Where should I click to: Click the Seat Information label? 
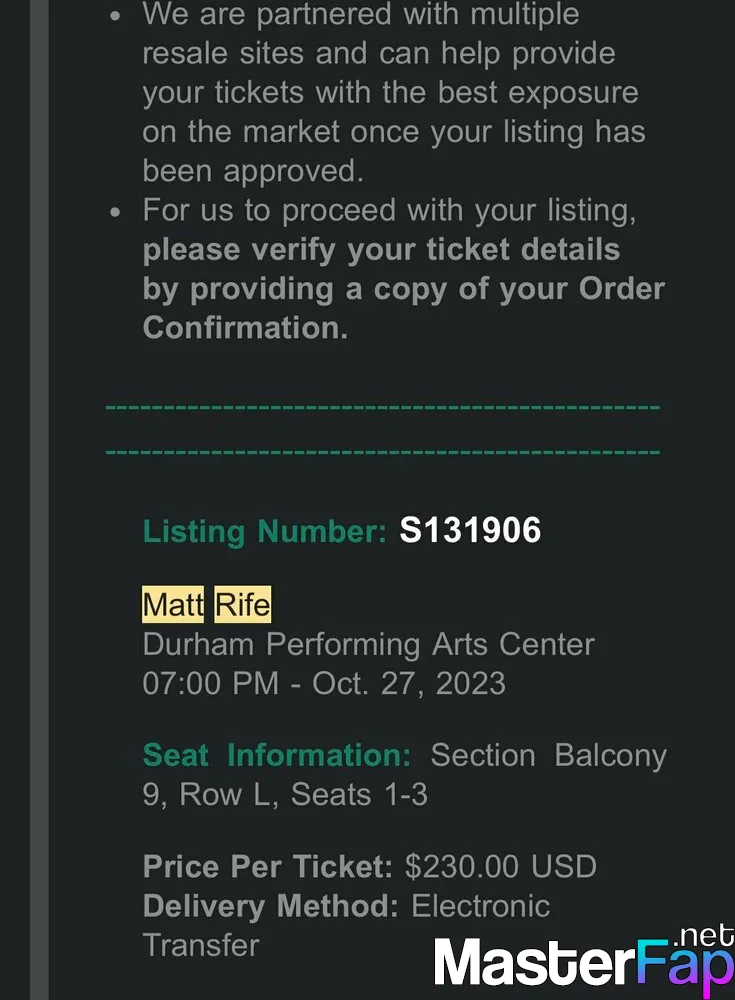click(x=277, y=755)
